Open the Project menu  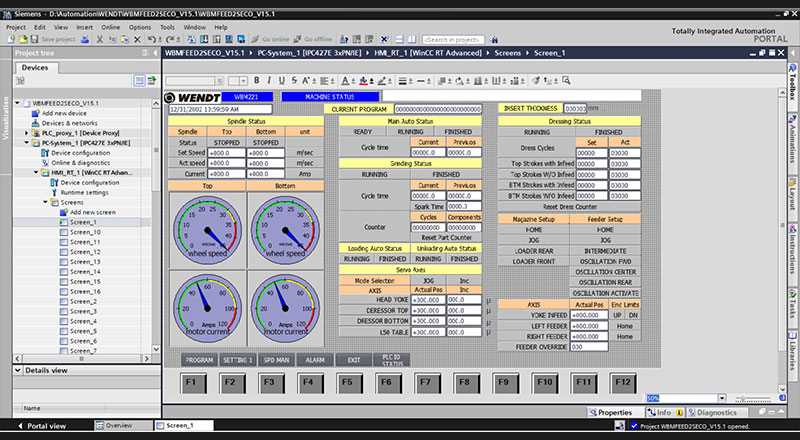(x=15, y=28)
